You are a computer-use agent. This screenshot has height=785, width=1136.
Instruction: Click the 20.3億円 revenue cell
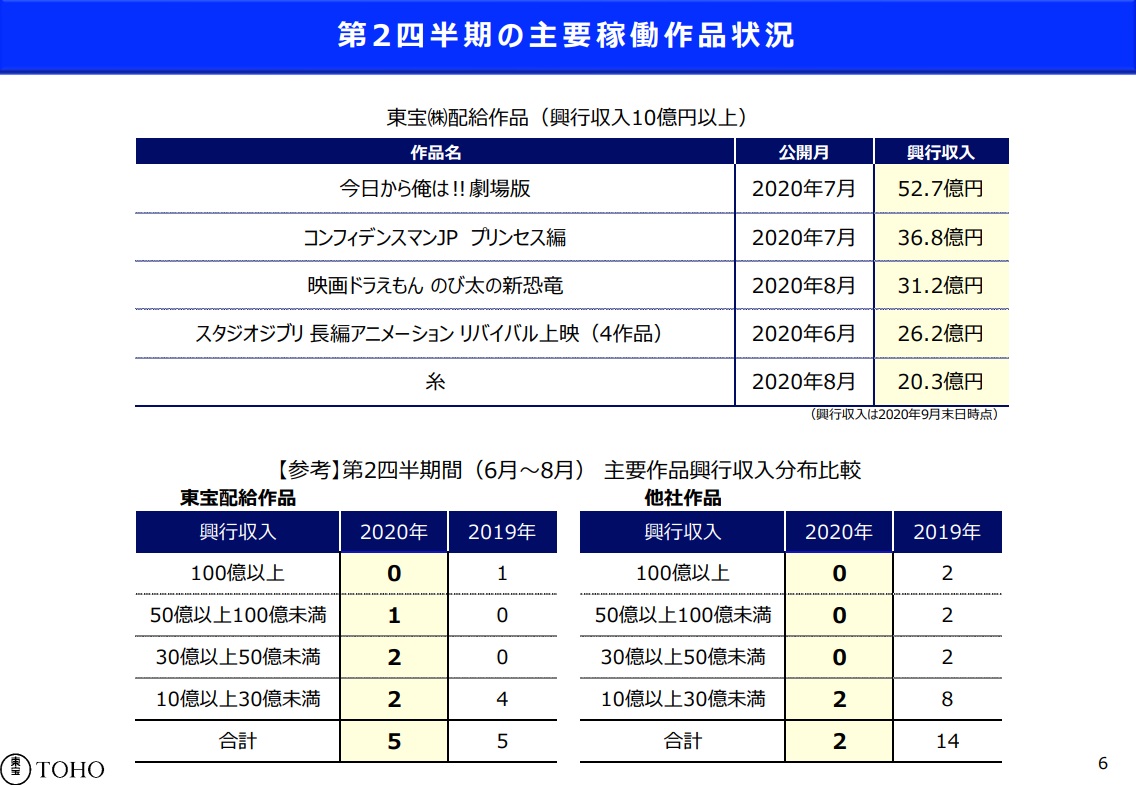tap(940, 382)
